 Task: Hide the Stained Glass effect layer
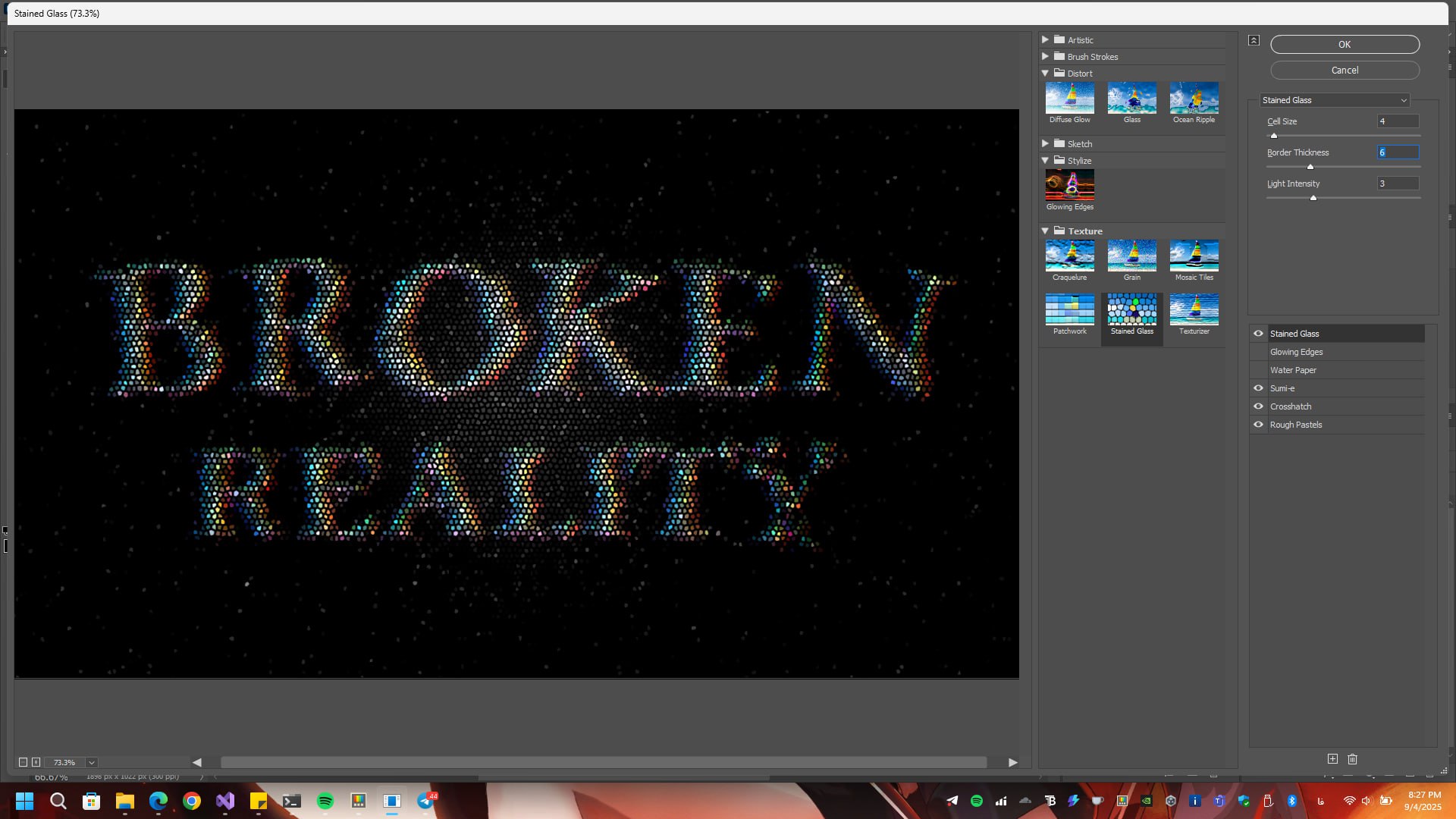click(x=1258, y=334)
